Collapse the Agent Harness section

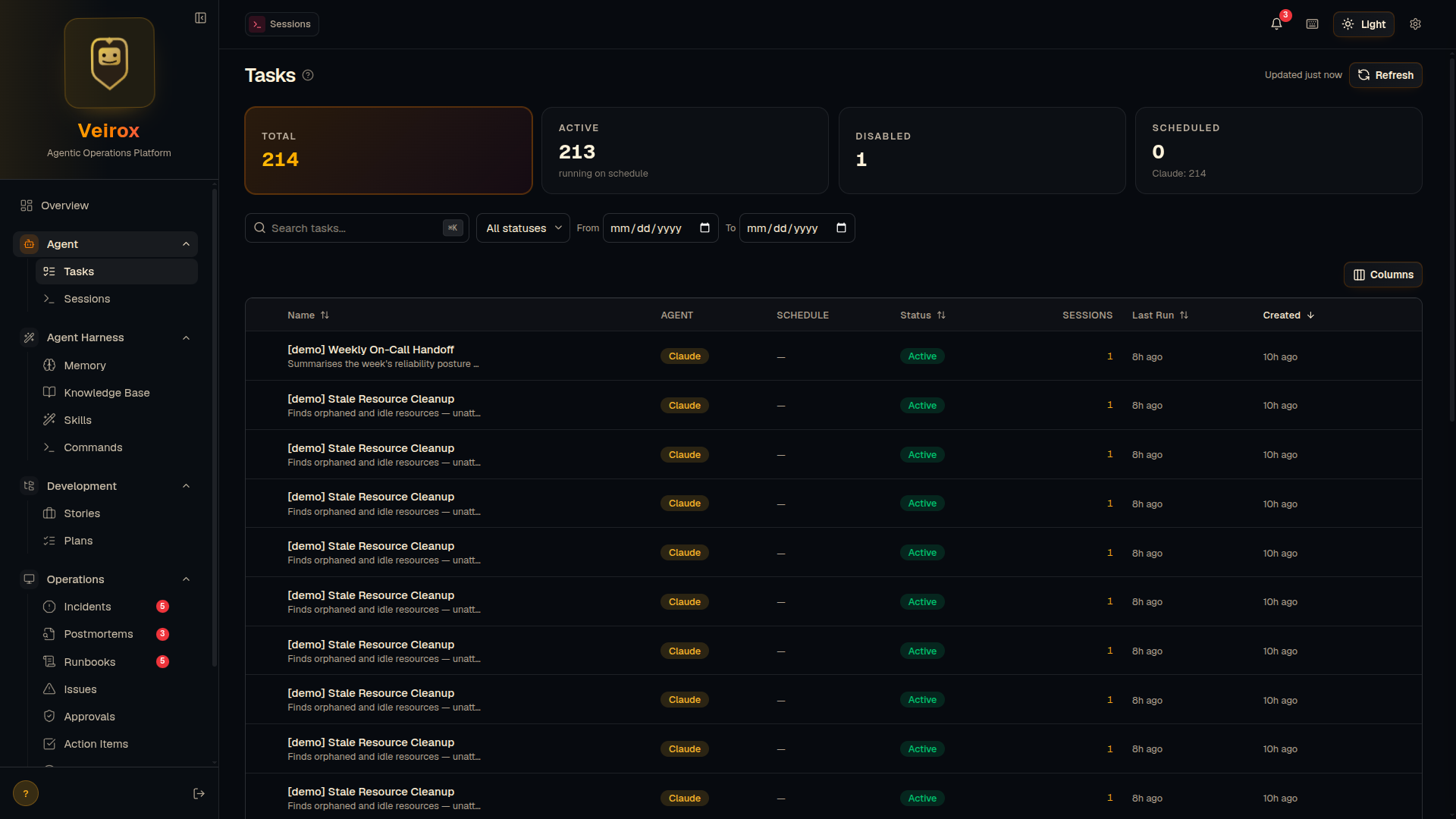(186, 337)
